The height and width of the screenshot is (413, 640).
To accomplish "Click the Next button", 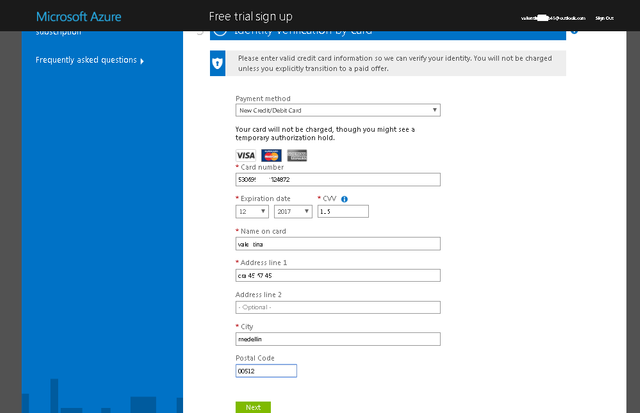I will coord(253,407).
